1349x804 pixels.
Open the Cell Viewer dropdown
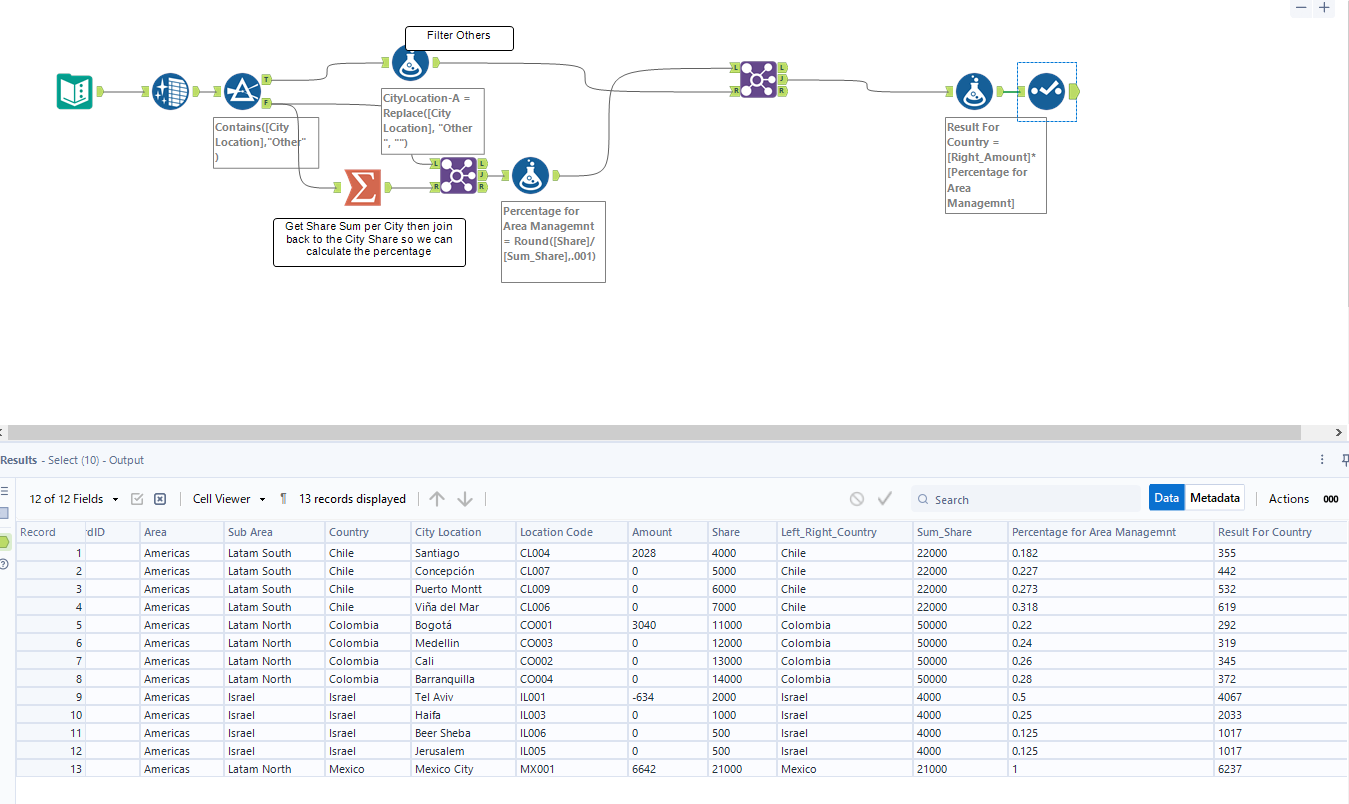(227, 498)
